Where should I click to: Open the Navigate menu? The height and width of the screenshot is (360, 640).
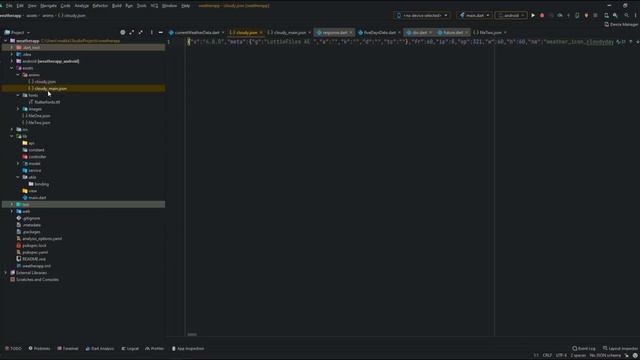point(48,6)
